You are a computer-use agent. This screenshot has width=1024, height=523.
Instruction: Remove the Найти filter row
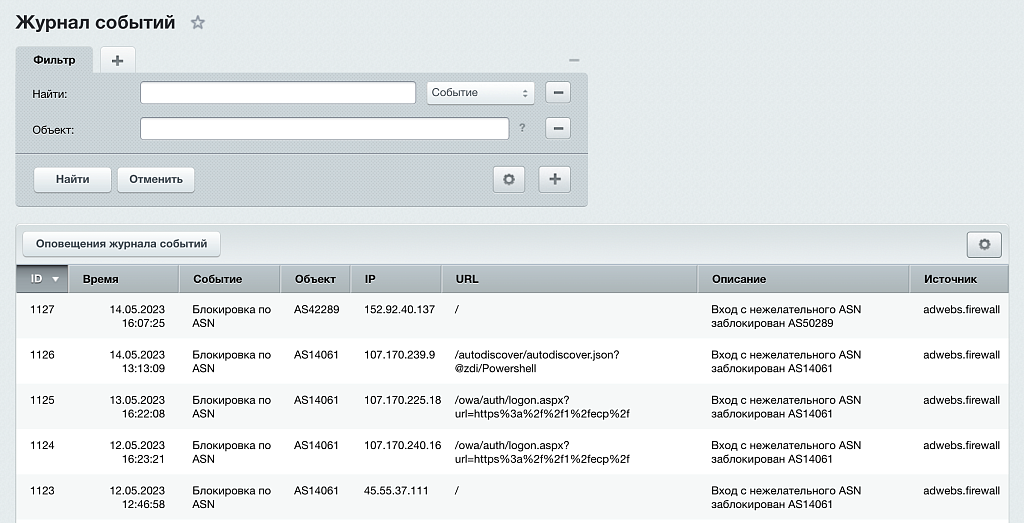(x=558, y=93)
